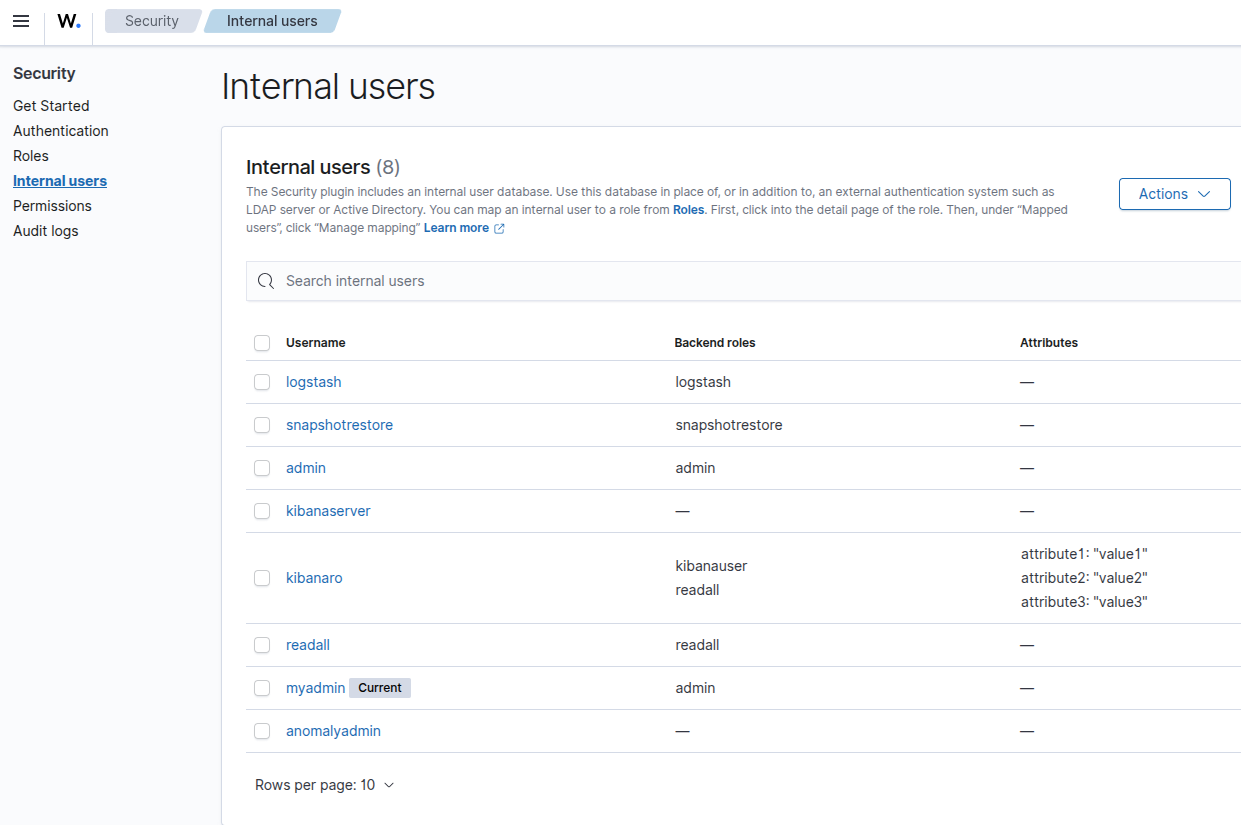Open the Actions dropdown
The image size is (1241, 825).
coord(1174,194)
